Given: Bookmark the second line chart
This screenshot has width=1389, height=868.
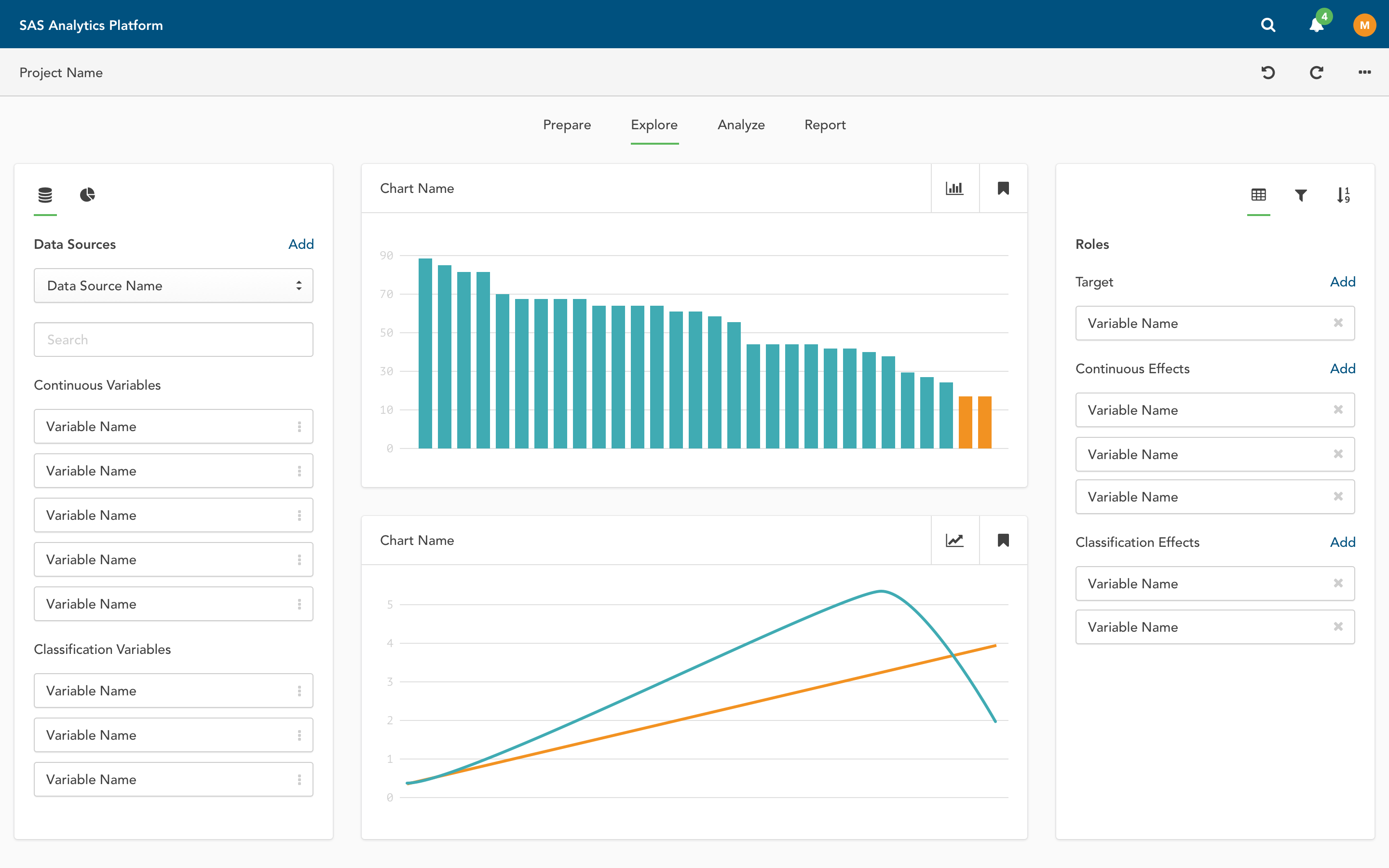Looking at the screenshot, I should click(1003, 540).
